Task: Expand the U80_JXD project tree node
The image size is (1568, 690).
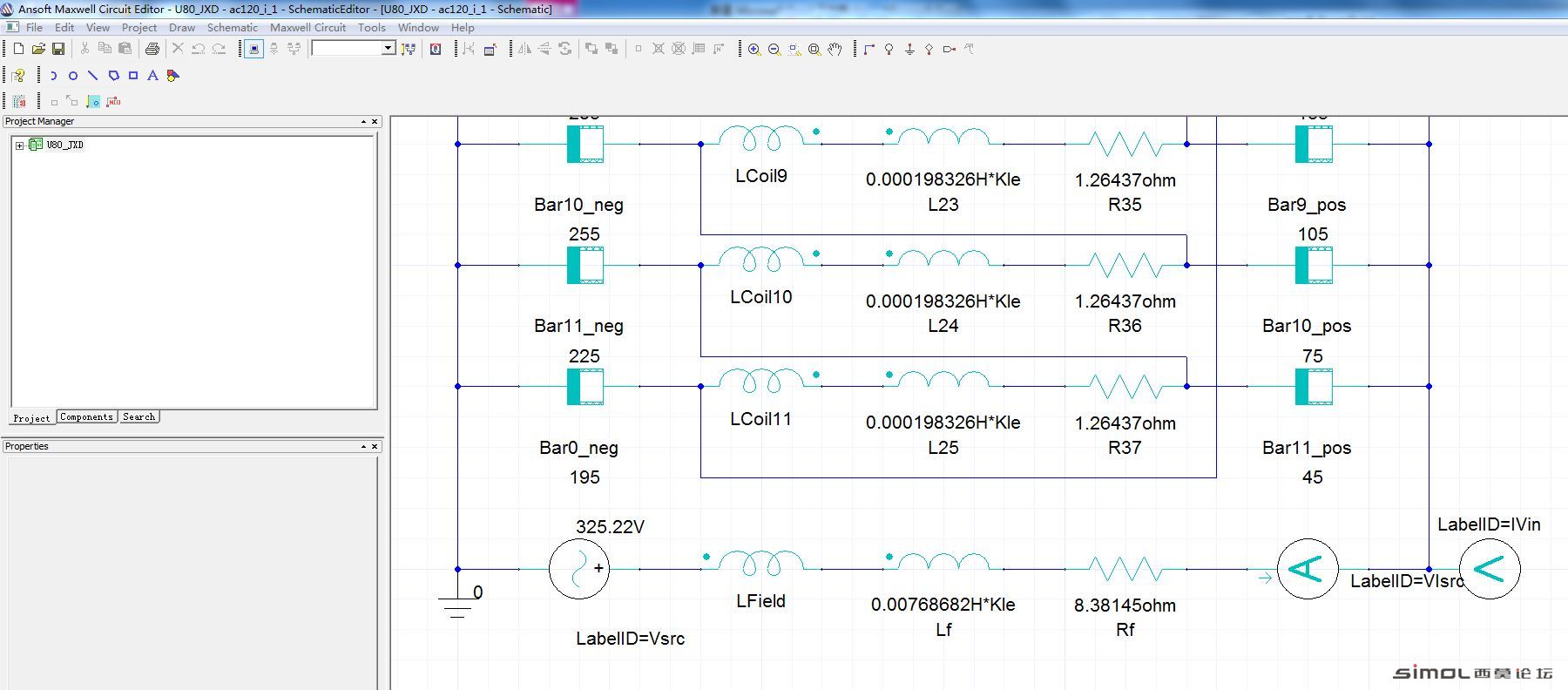Action: pos(20,145)
